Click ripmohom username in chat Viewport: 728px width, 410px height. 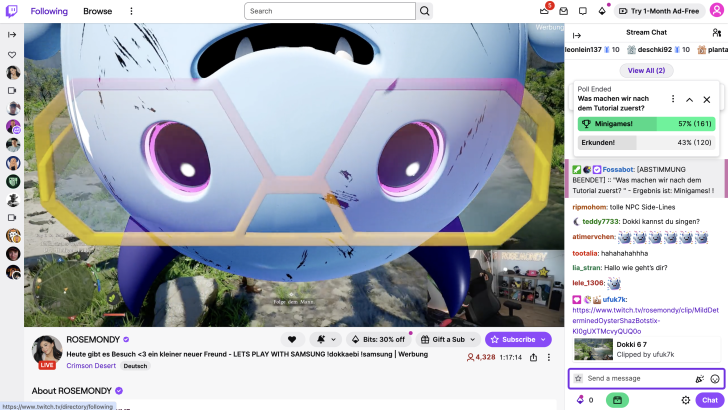(x=590, y=207)
